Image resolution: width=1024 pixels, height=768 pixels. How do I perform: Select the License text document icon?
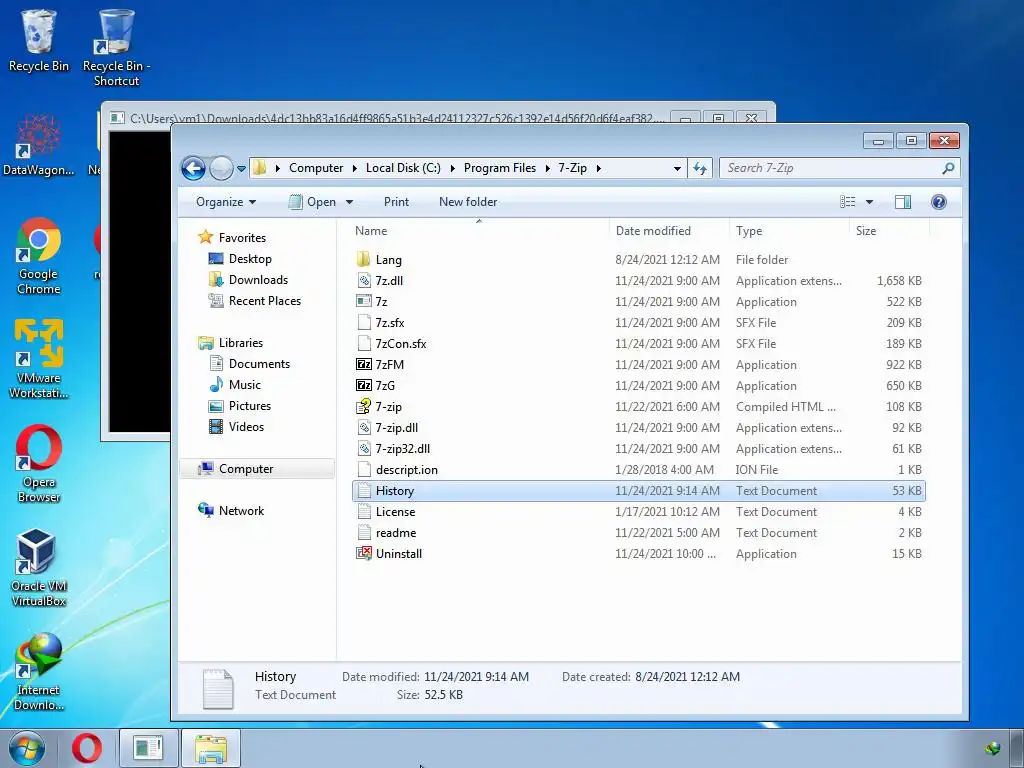pos(364,511)
